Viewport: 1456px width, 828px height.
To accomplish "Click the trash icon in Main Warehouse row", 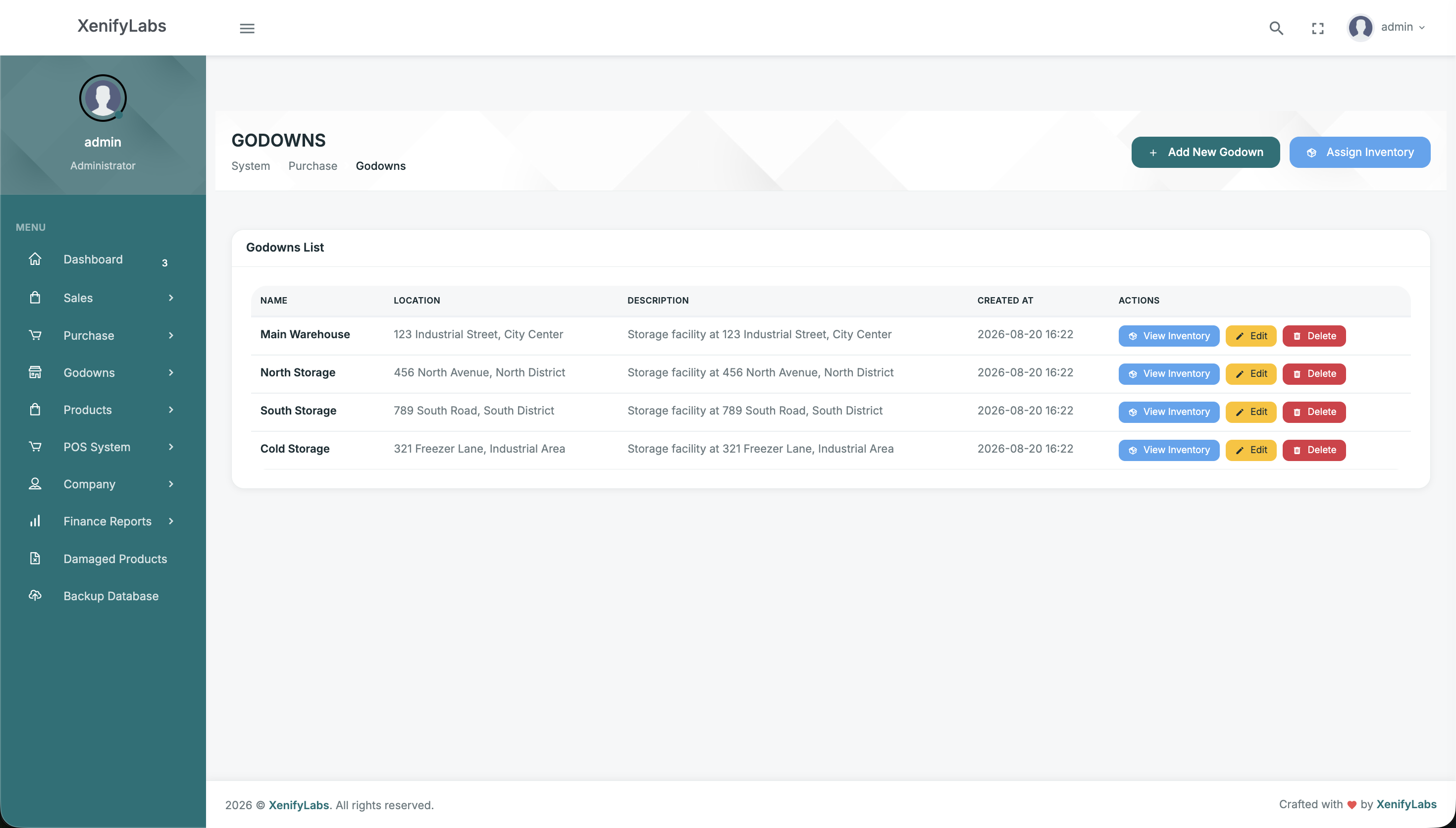I will click(x=1297, y=336).
